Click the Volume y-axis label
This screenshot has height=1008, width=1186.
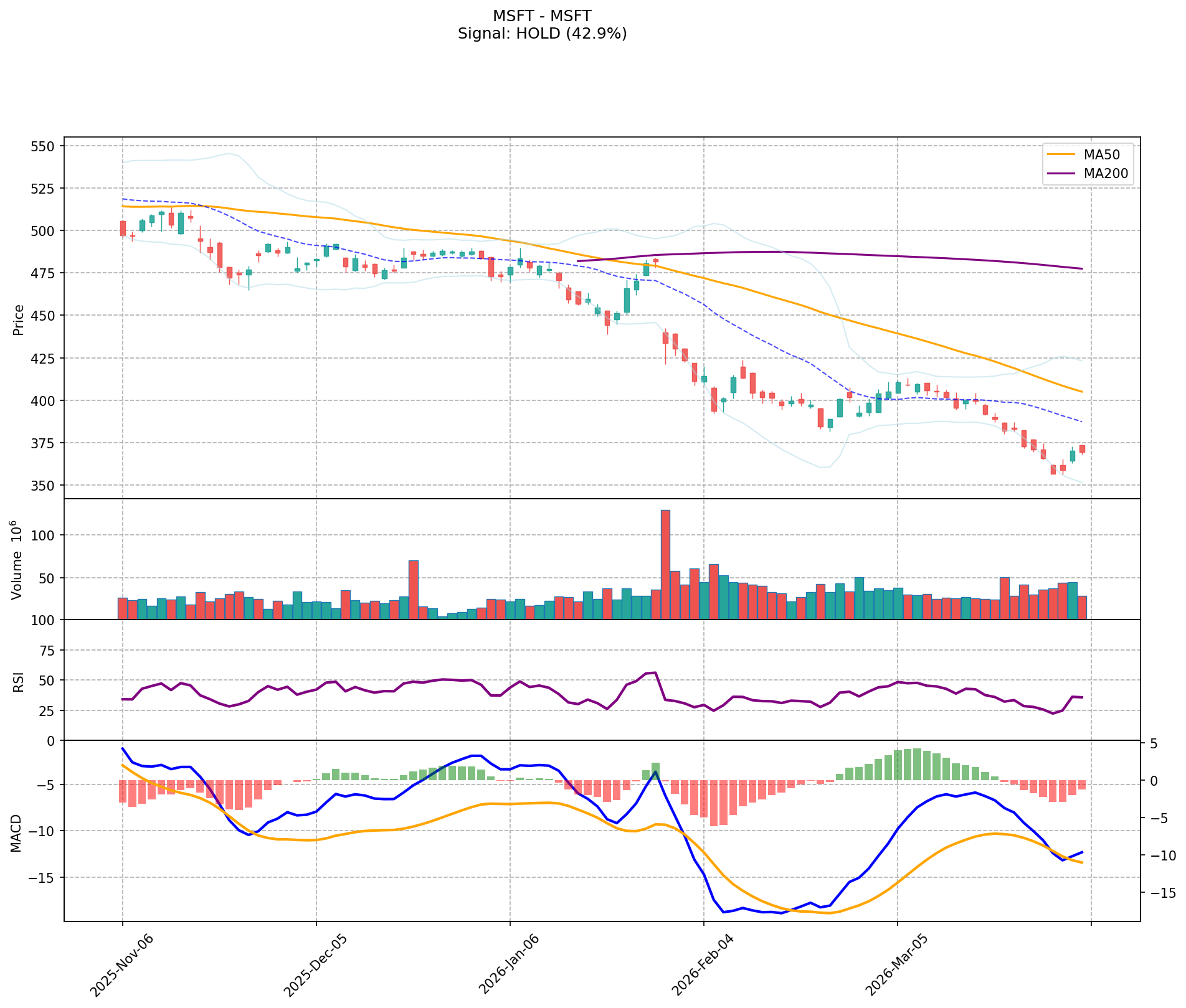pyautogui.click(x=17, y=560)
